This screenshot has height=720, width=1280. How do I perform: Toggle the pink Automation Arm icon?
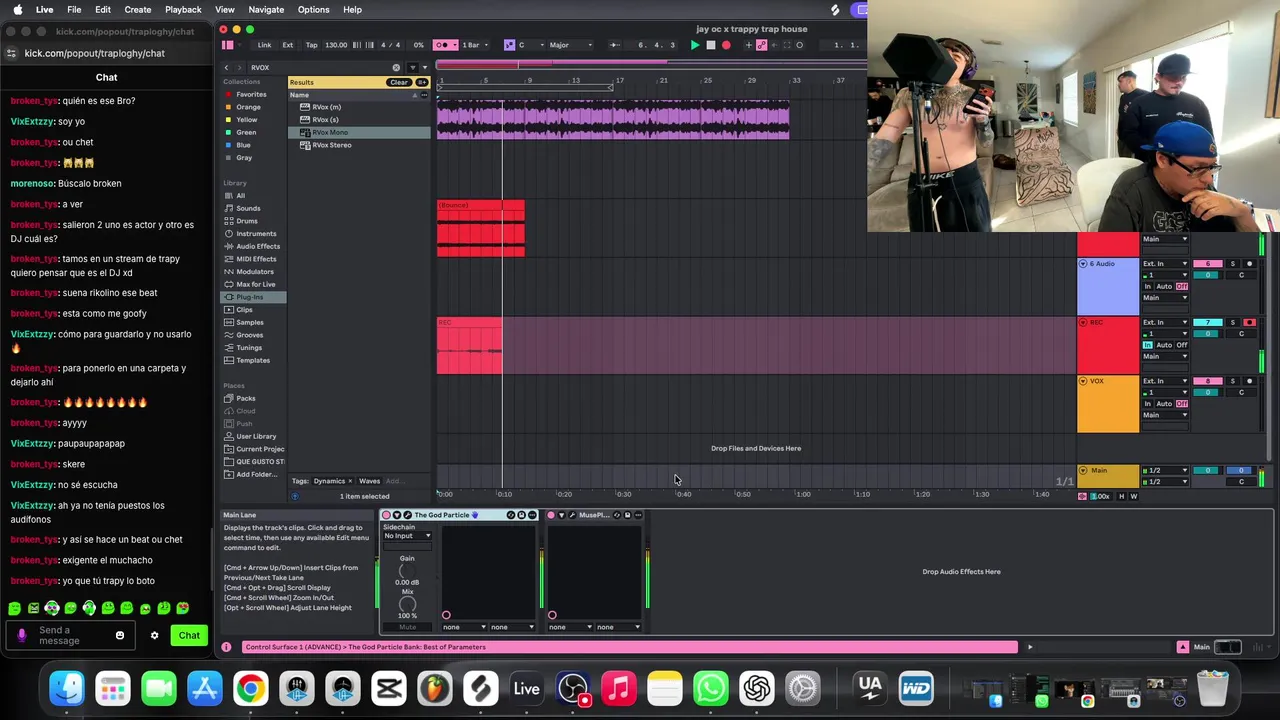click(762, 45)
